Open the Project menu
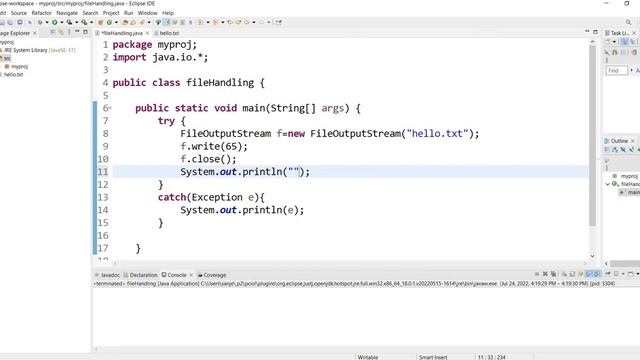The height and width of the screenshot is (360, 640). pyautogui.click(x=111, y=13)
